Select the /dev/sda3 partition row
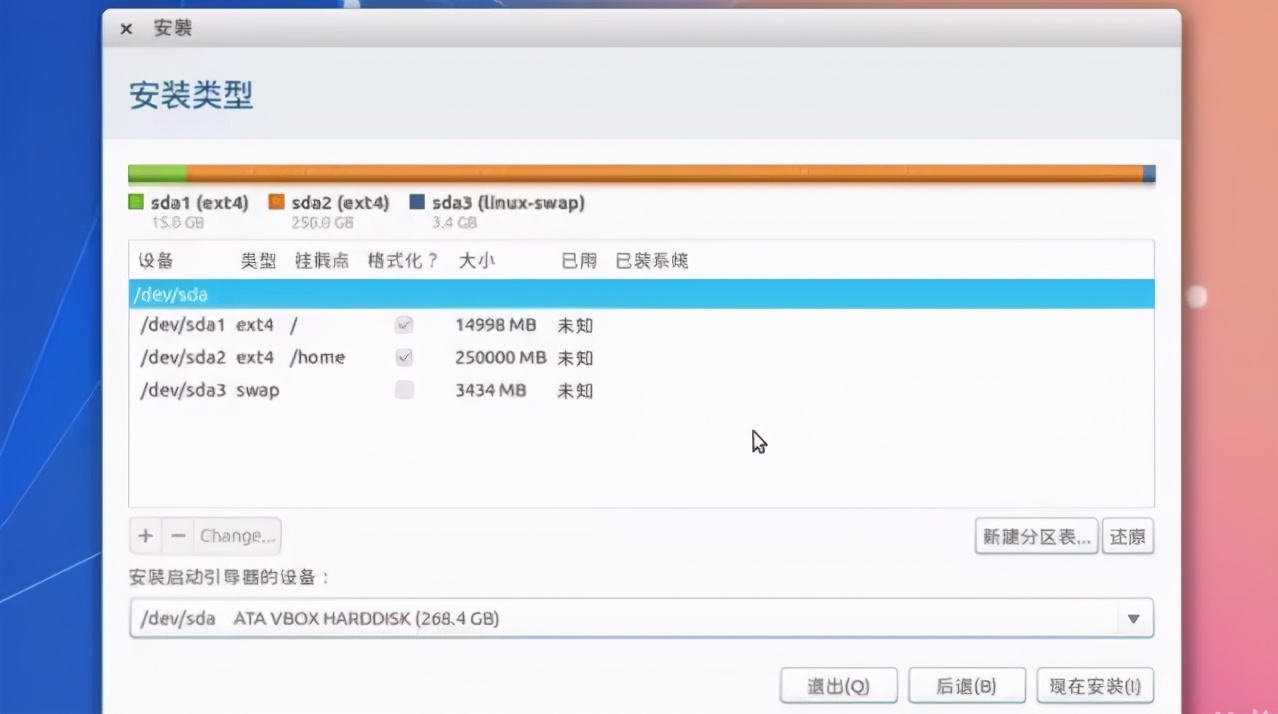The width and height of the screenshot is (1278, 714). [x=641, y=390]
